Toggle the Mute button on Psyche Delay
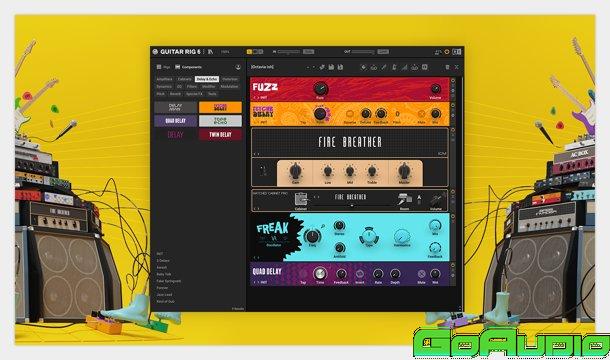The height and width of the screenshot is (360, 610). [421, 114]
